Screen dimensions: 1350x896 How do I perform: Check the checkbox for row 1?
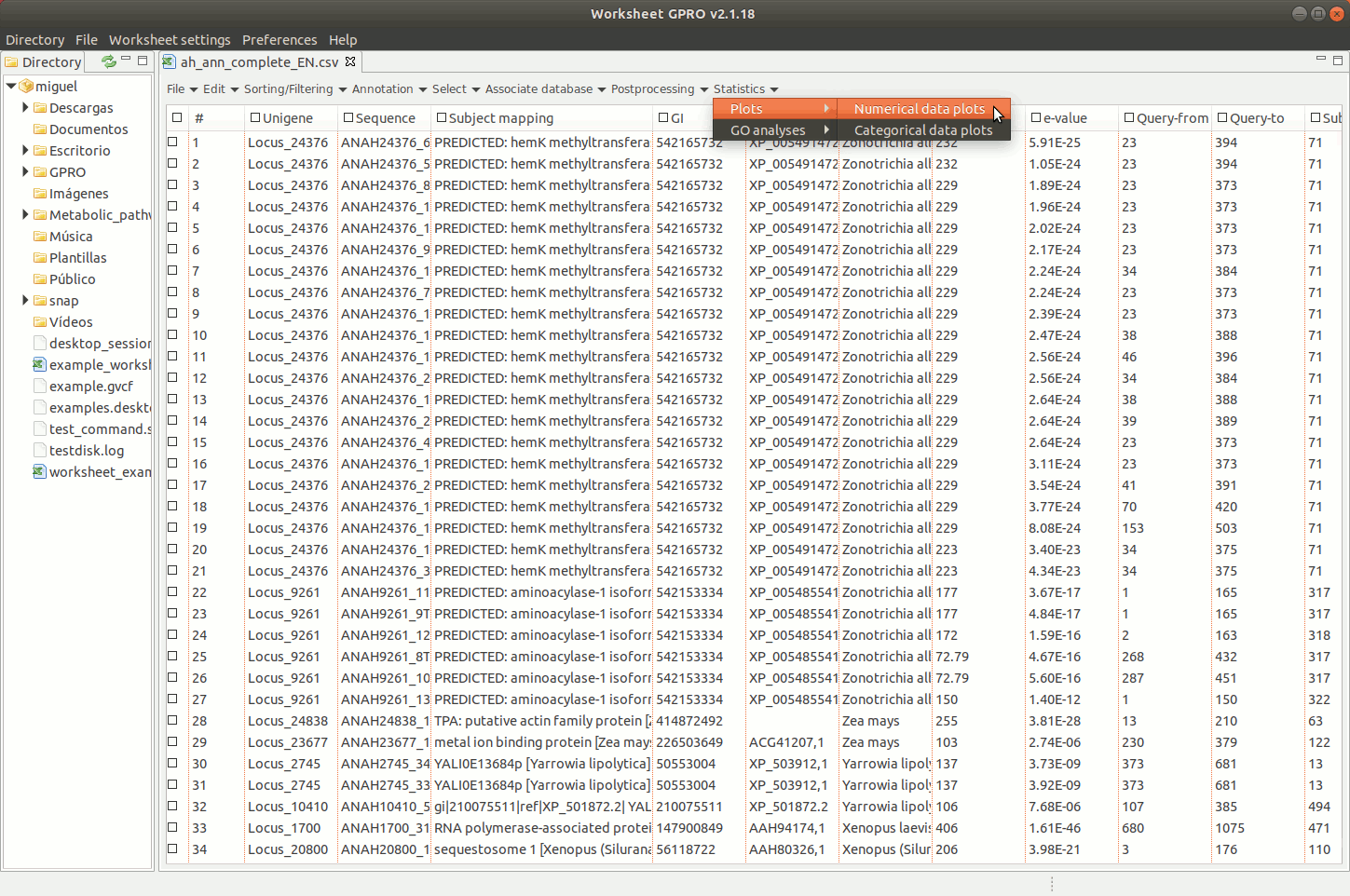172,143
